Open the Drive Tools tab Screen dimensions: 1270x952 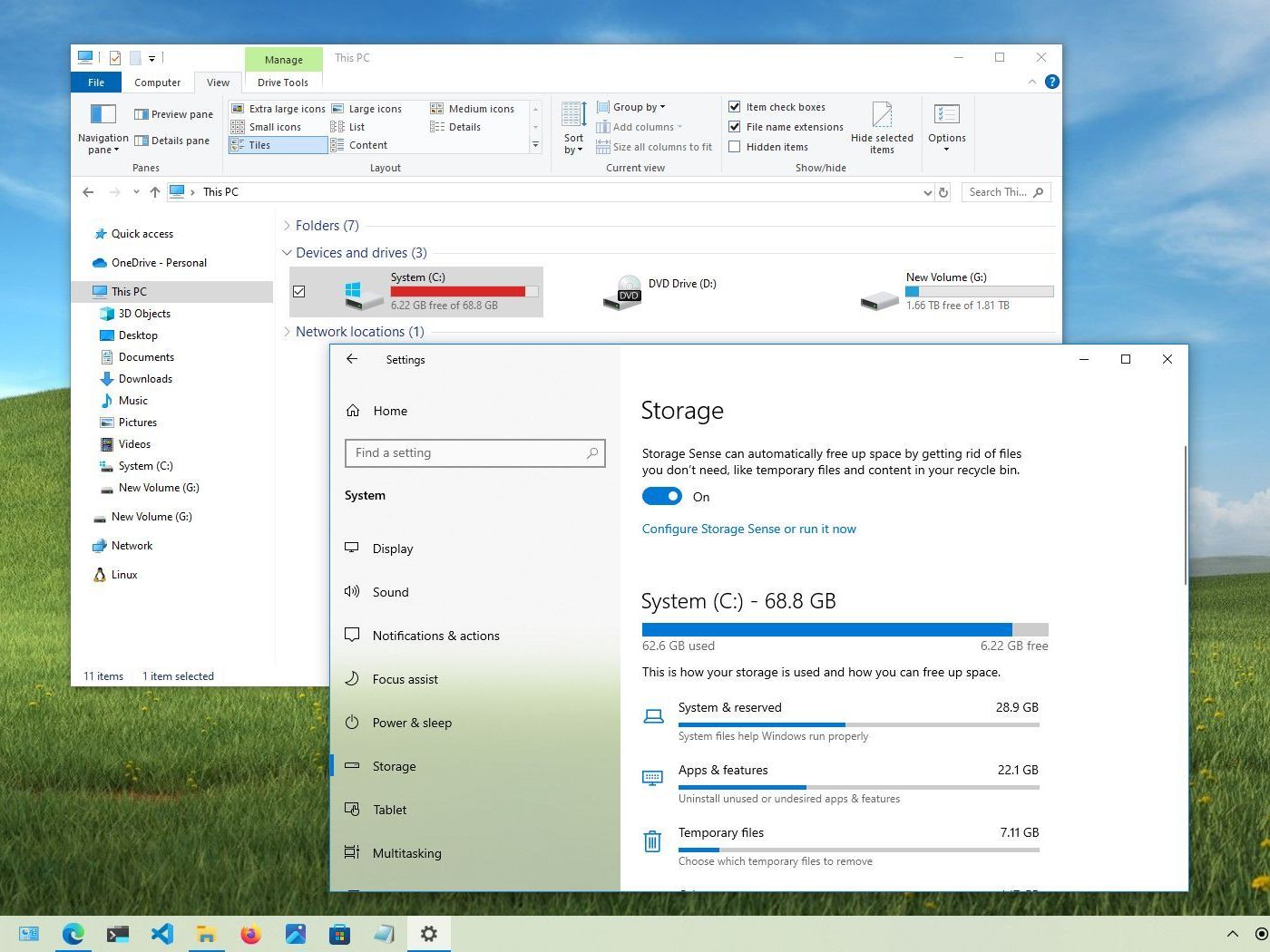pyautogui.click(x=283, y=83)
